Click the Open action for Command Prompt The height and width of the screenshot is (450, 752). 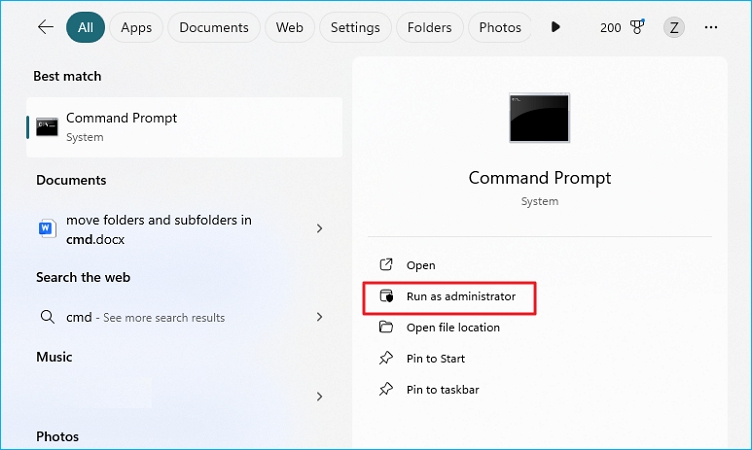[420, 265]
